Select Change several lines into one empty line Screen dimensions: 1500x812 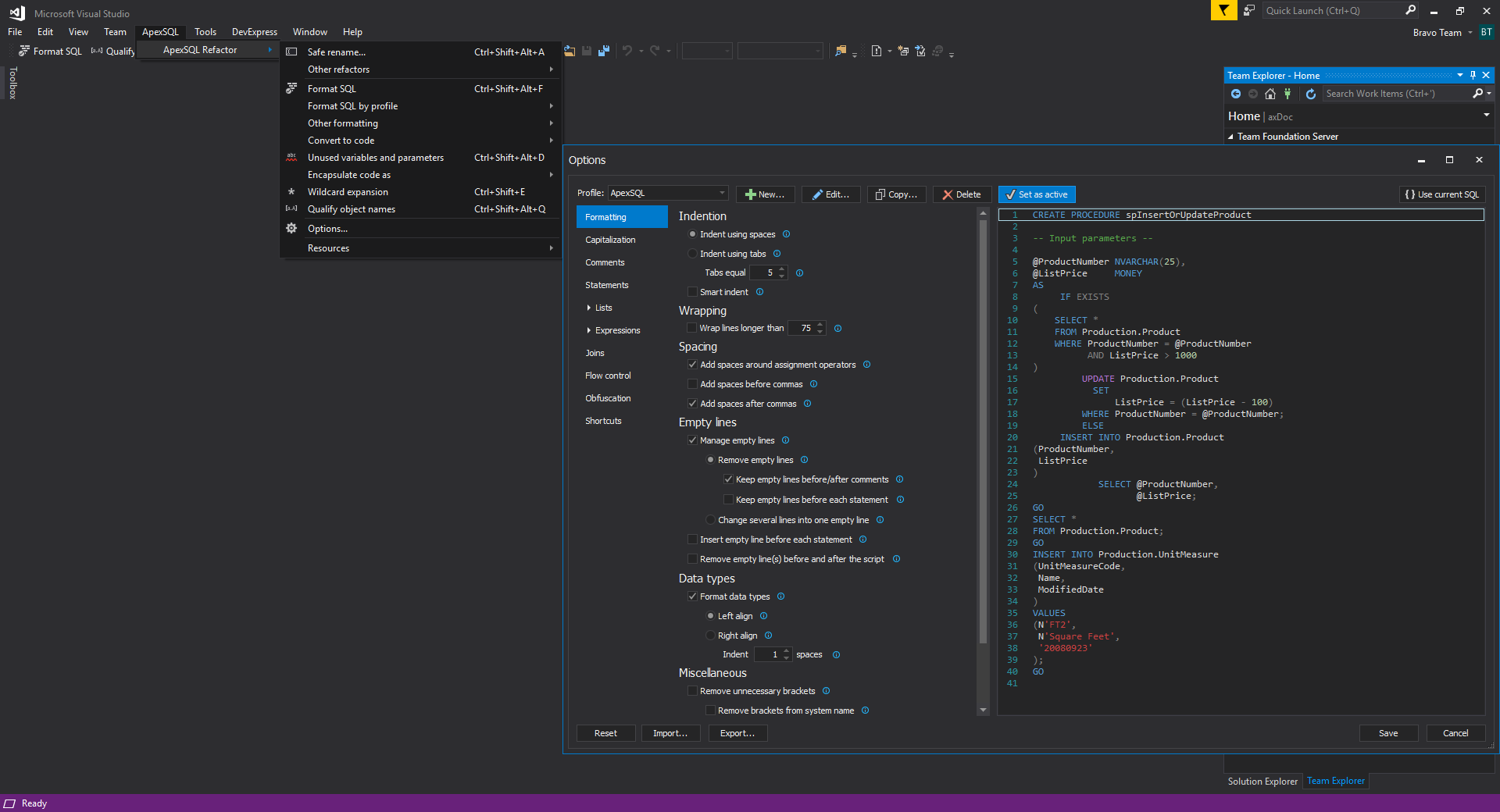(x=710, y=520)
